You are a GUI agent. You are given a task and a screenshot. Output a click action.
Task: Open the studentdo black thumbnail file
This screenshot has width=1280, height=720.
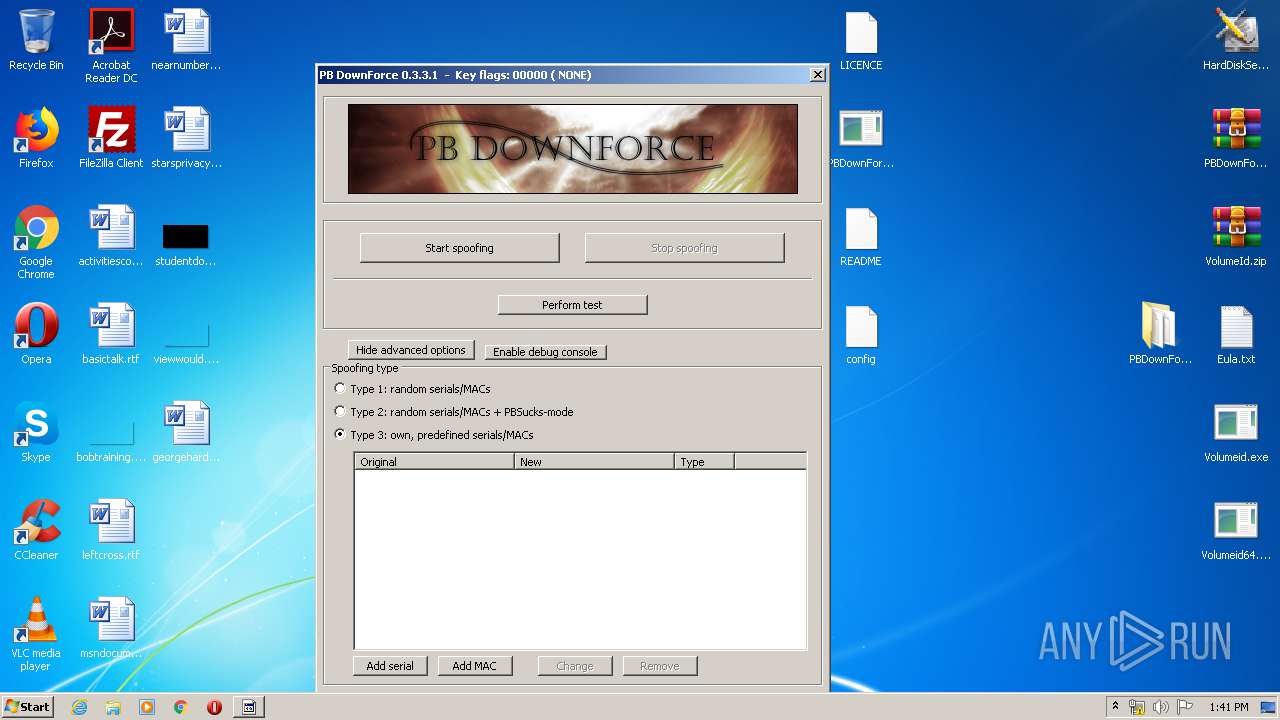pos(186,244)
